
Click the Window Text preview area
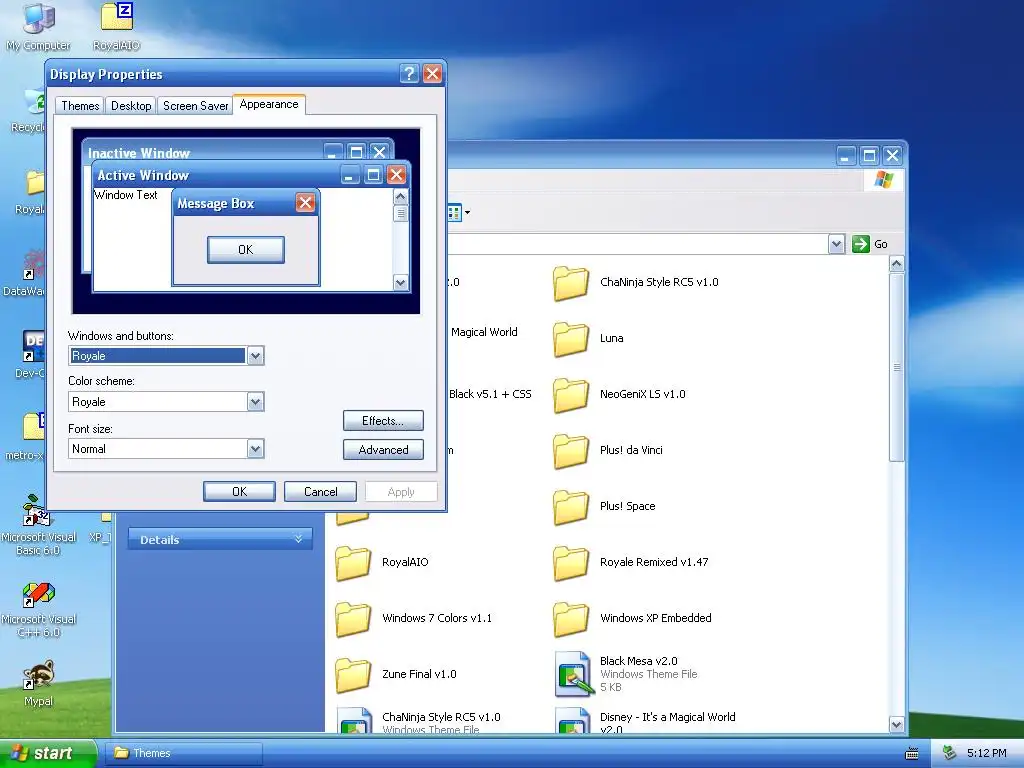(x=125, y=195)
